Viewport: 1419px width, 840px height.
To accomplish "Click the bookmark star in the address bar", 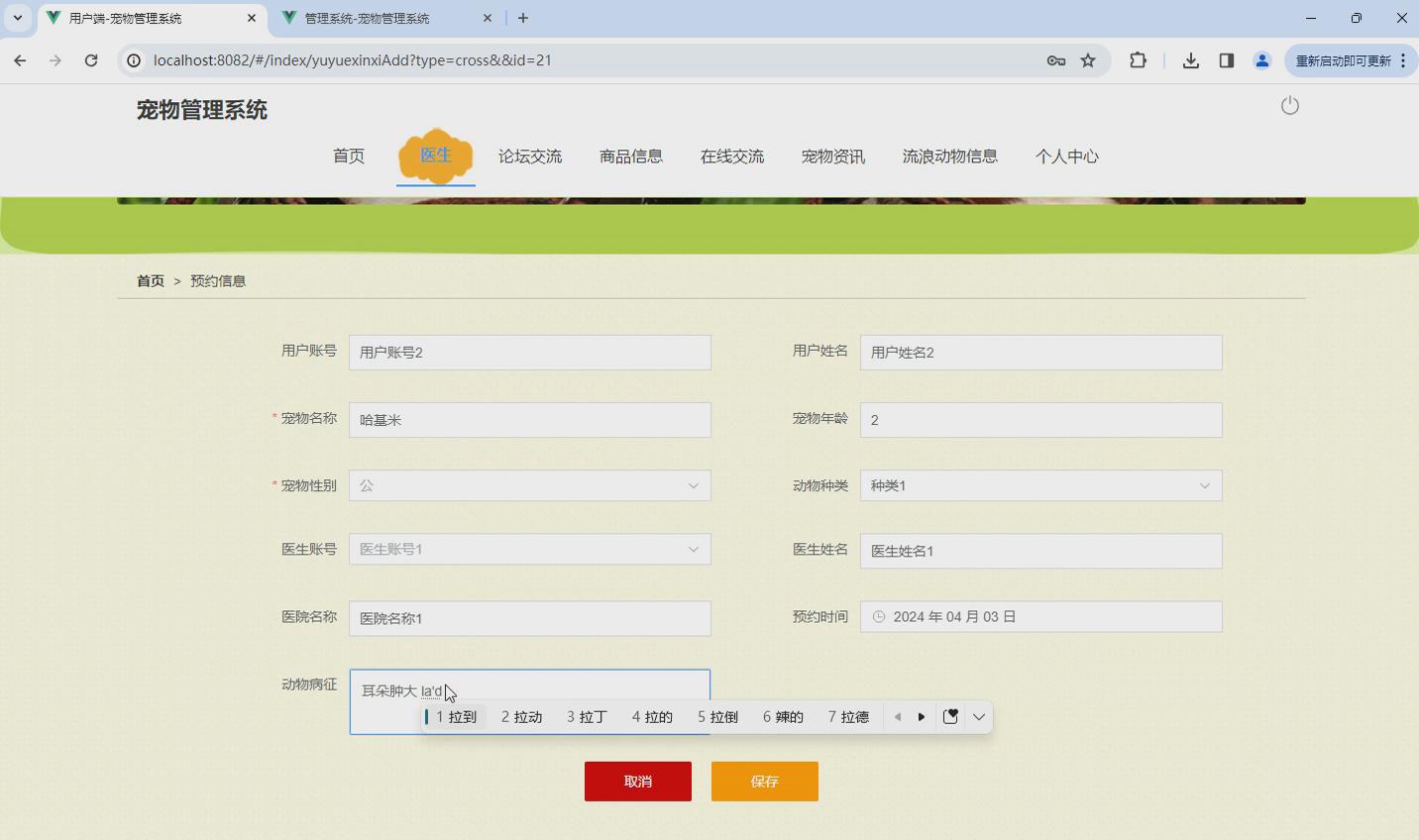I will click(1087, 60).
